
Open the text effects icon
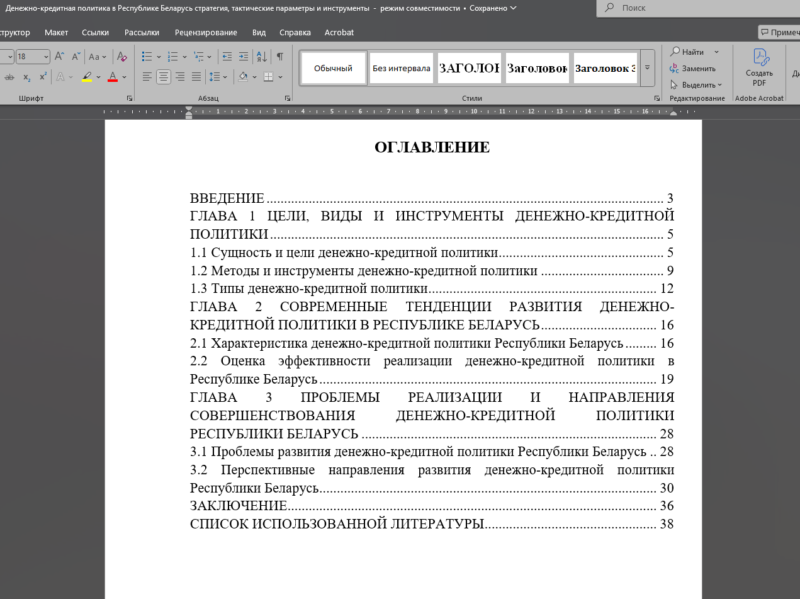coord(61,77)
